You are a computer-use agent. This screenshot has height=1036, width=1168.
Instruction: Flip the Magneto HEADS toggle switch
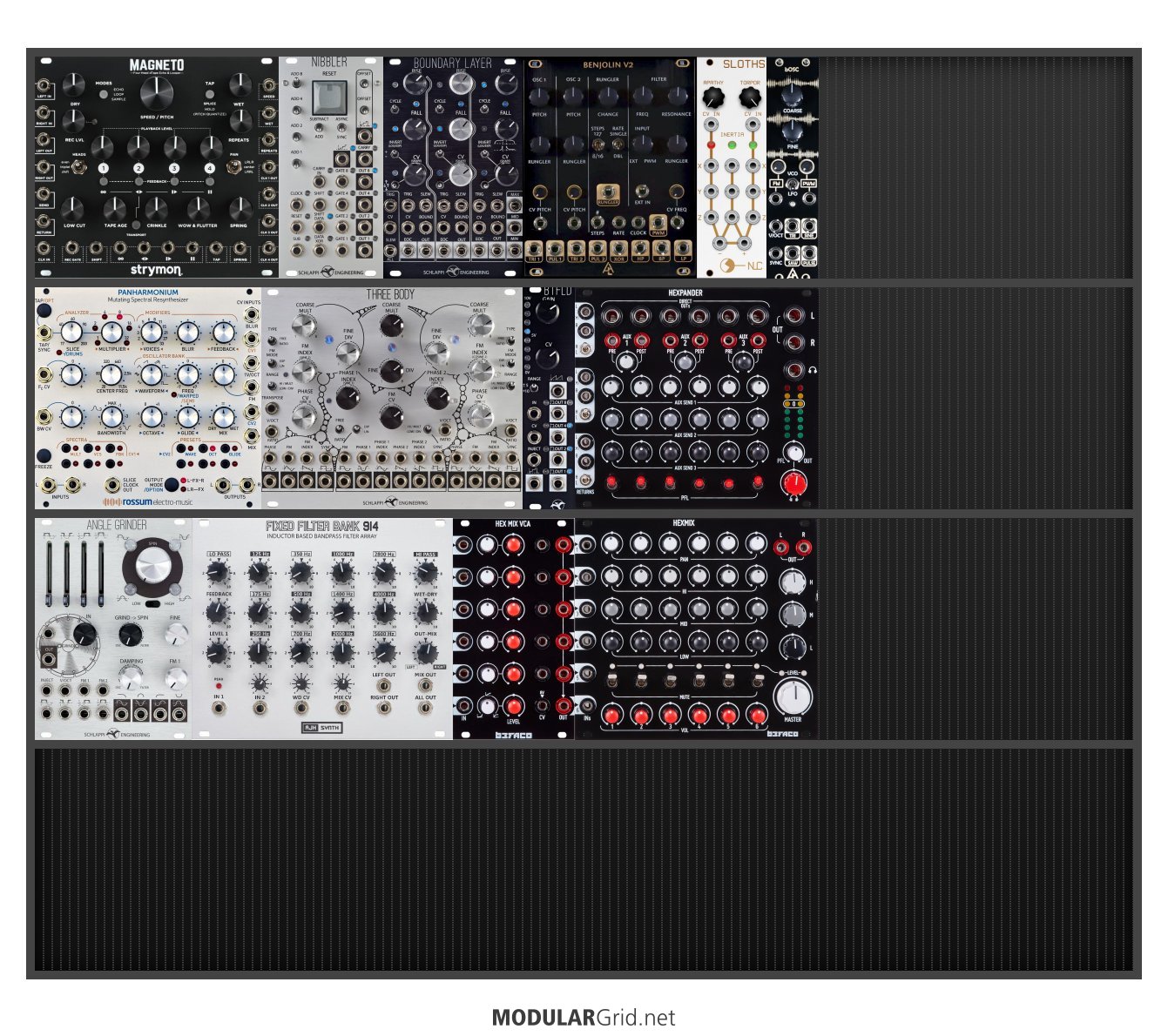tap(78, 165)
